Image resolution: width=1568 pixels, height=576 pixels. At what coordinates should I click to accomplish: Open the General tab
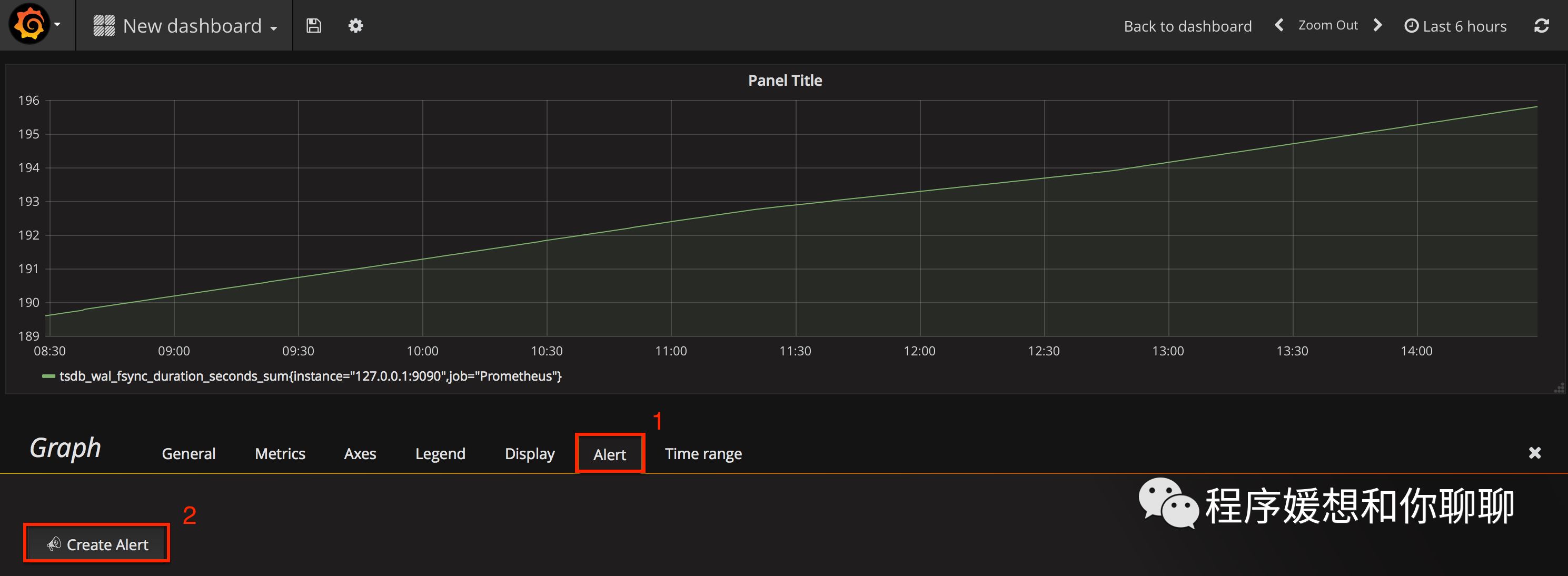click(x=188, y=454)
